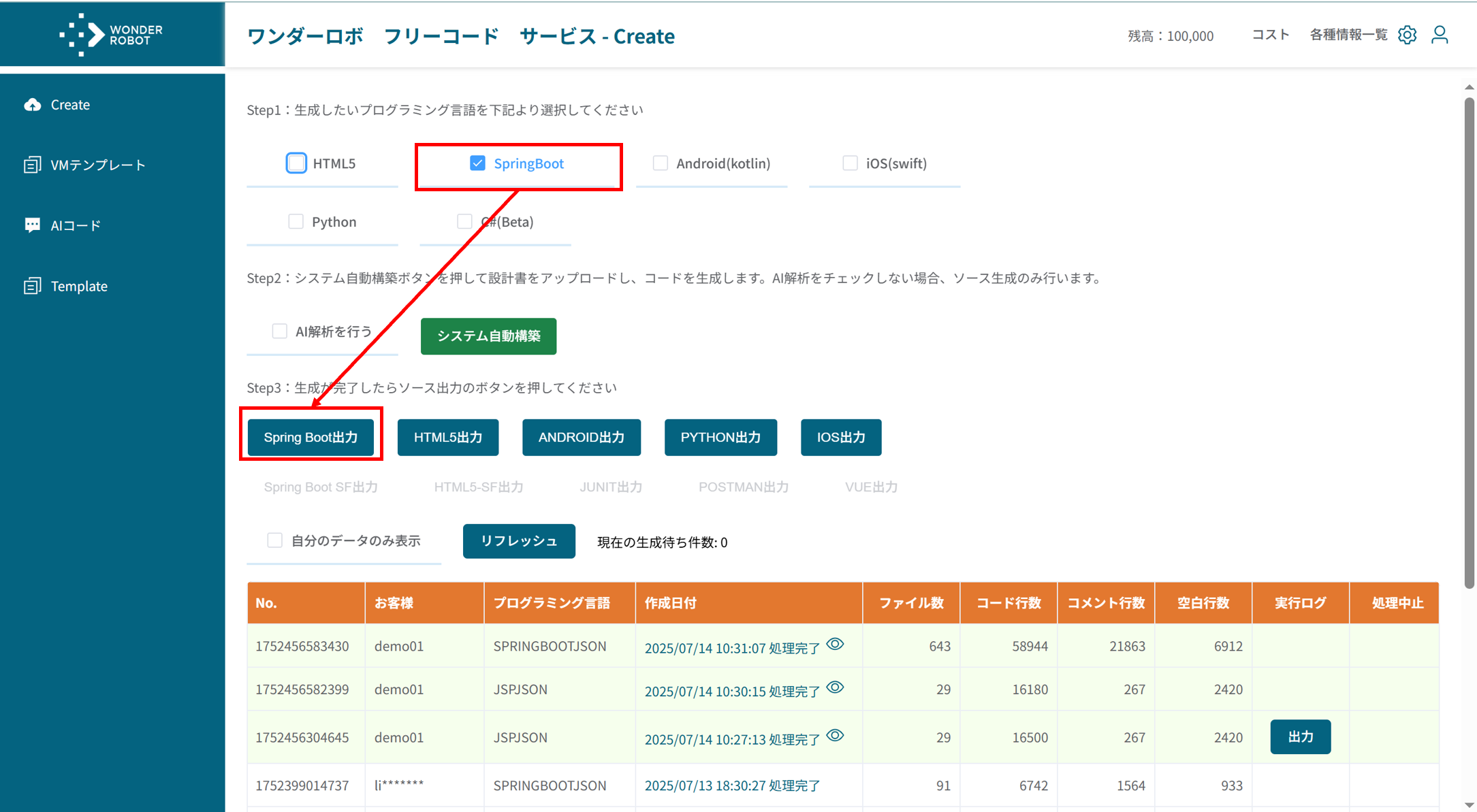The height and width of the screenshot is (812, 1477).
Task: Click the Wonder Robot logo
Action: tap(111, 34)
